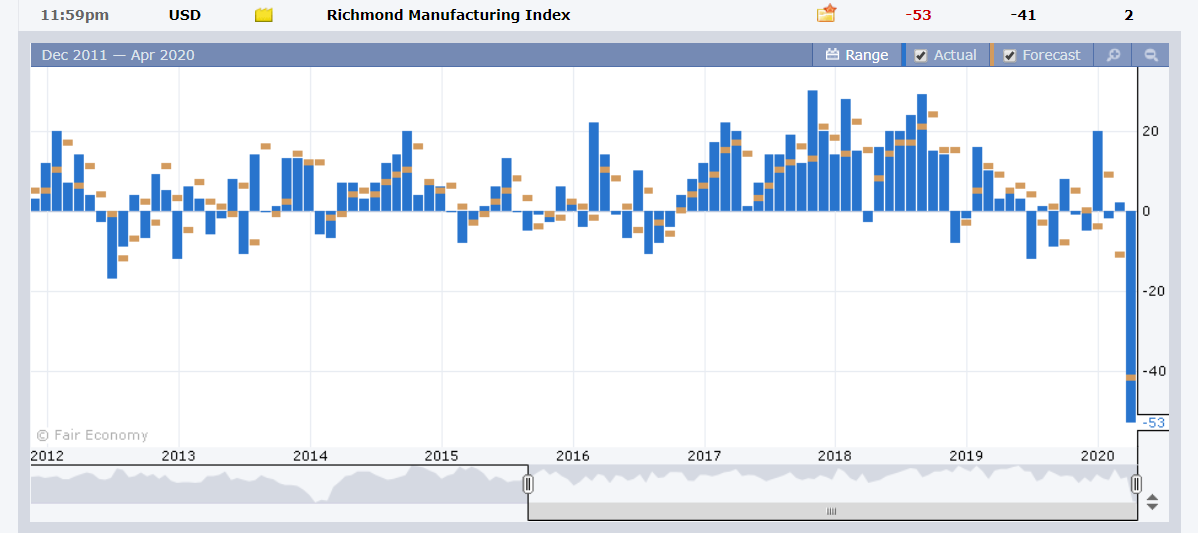Click the right range slider handle
The width and height of the screenshot is (1198, 533).
point(1136,484)
